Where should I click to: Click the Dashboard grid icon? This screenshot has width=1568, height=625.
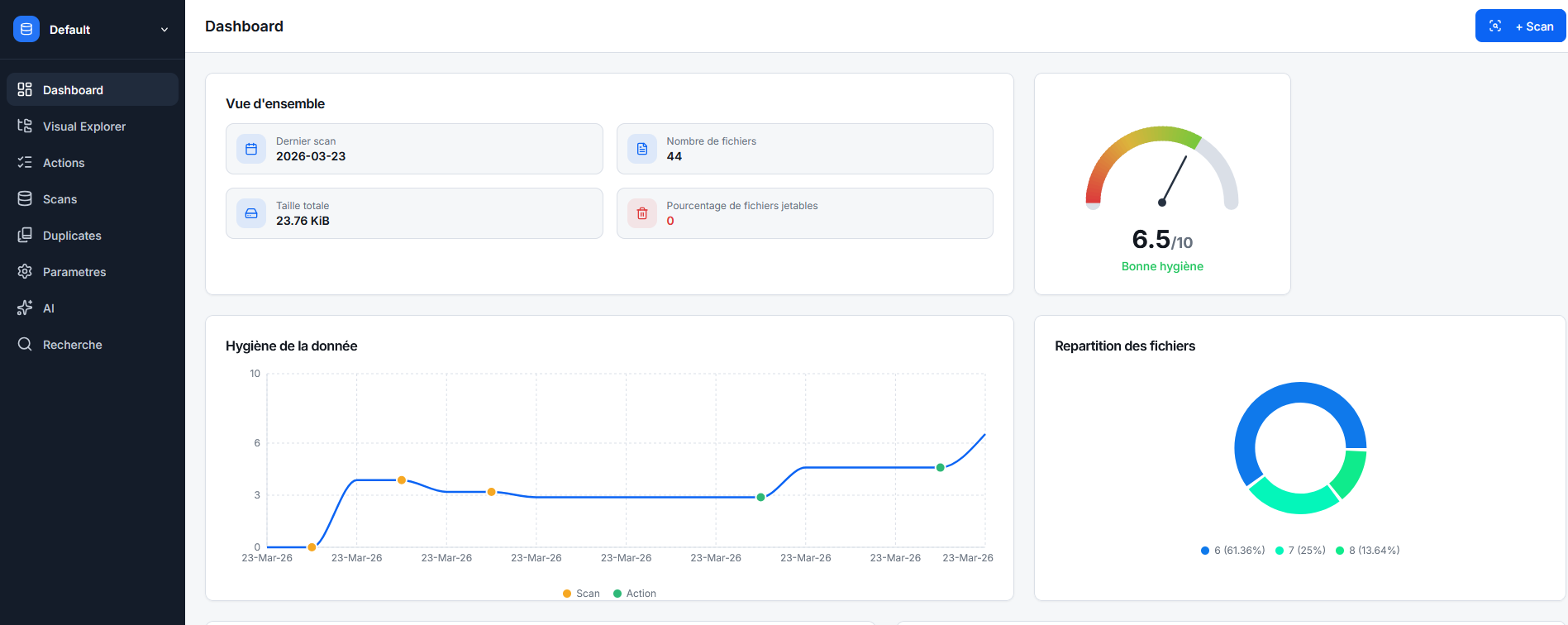25,89
